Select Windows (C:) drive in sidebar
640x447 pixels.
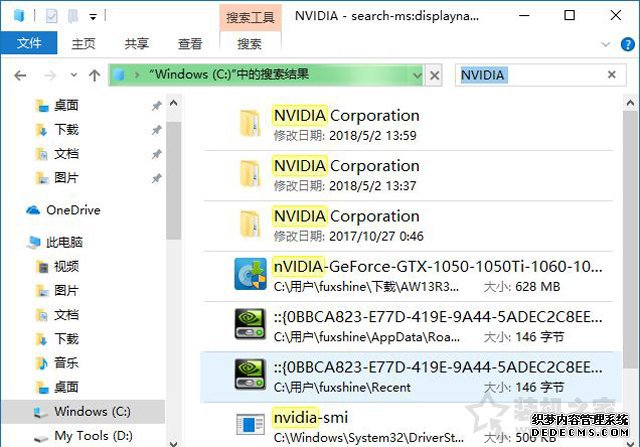(83, 411)
